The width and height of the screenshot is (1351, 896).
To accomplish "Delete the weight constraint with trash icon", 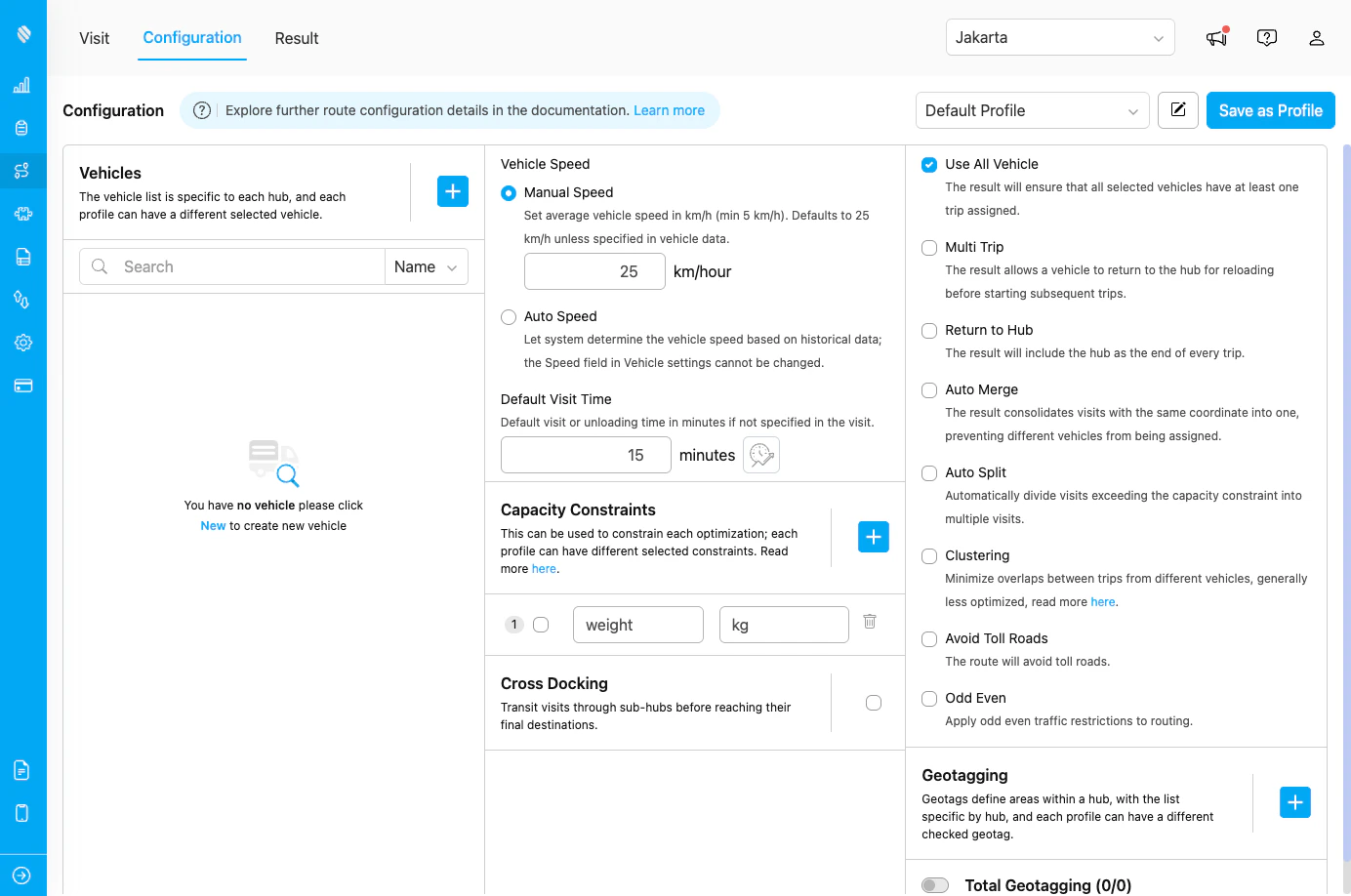I will (x=870, y=621).
